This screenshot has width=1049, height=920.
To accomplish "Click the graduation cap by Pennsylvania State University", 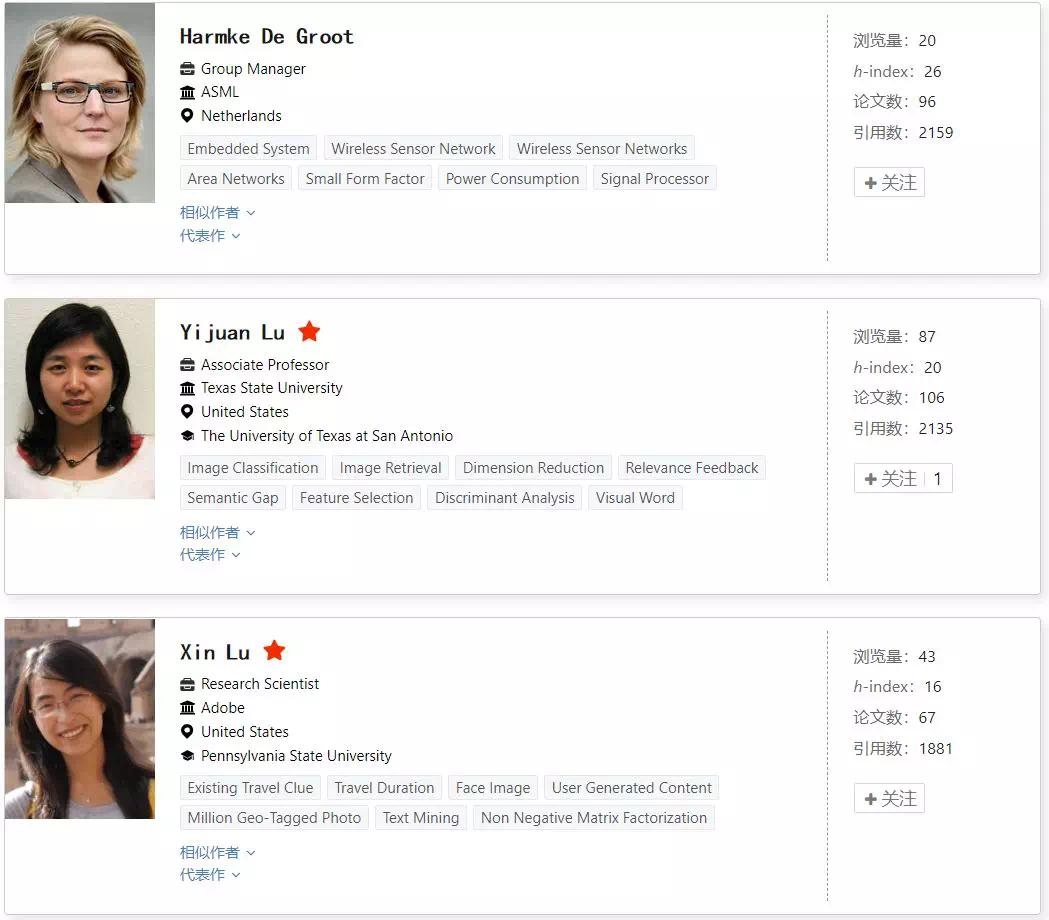I will tap(187, 755).
